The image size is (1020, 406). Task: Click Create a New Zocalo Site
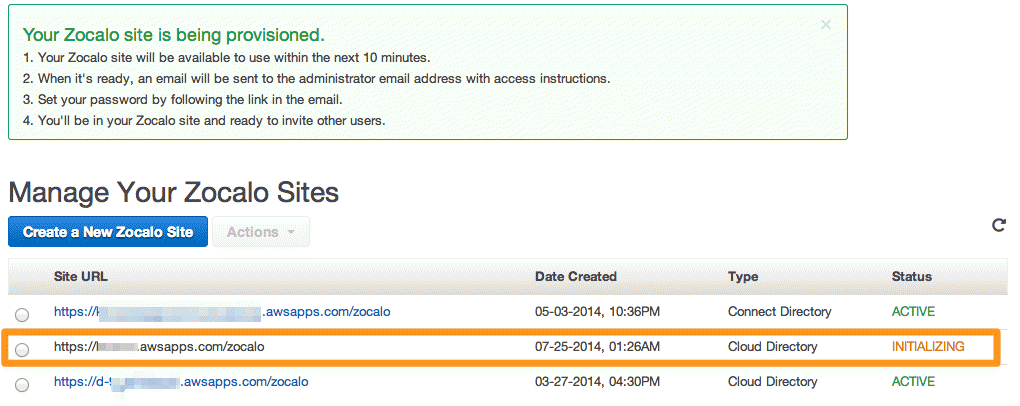coord(108,232)
